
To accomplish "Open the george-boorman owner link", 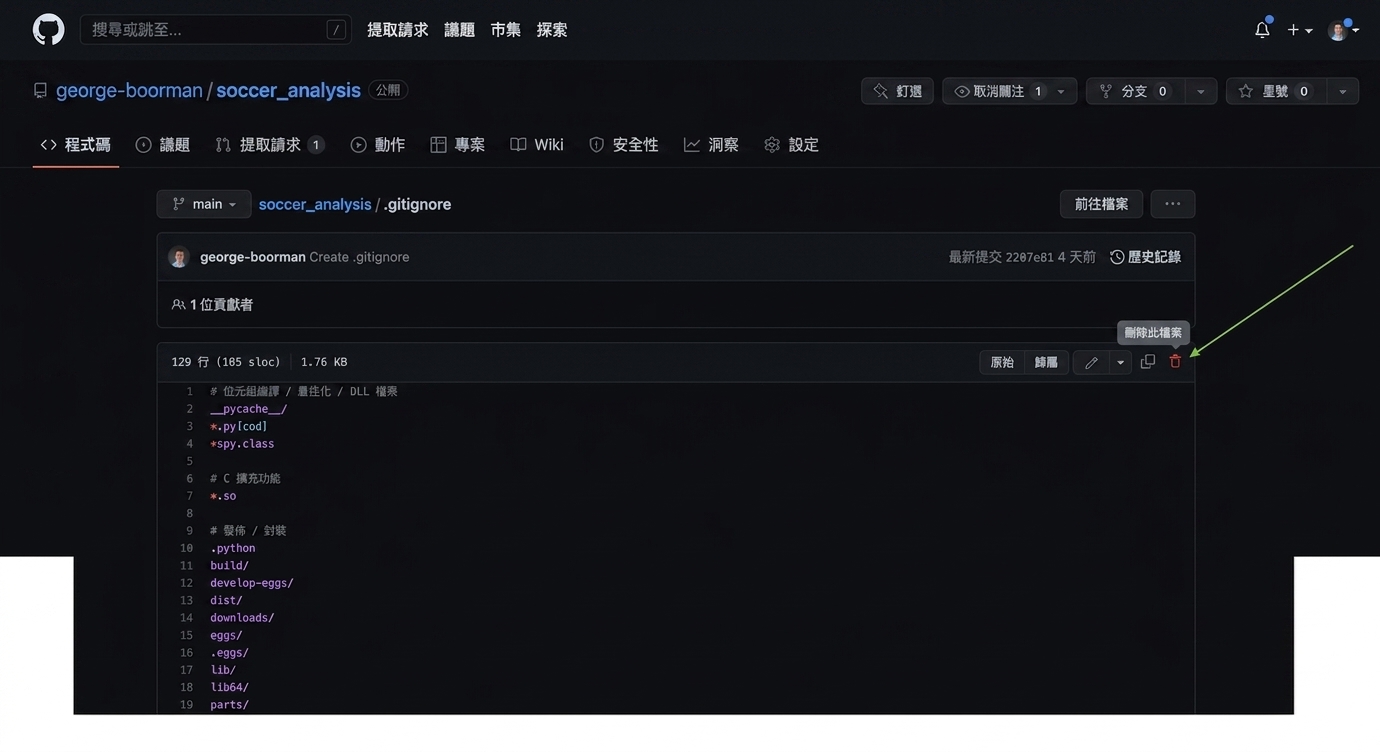I will click(129, 90).
